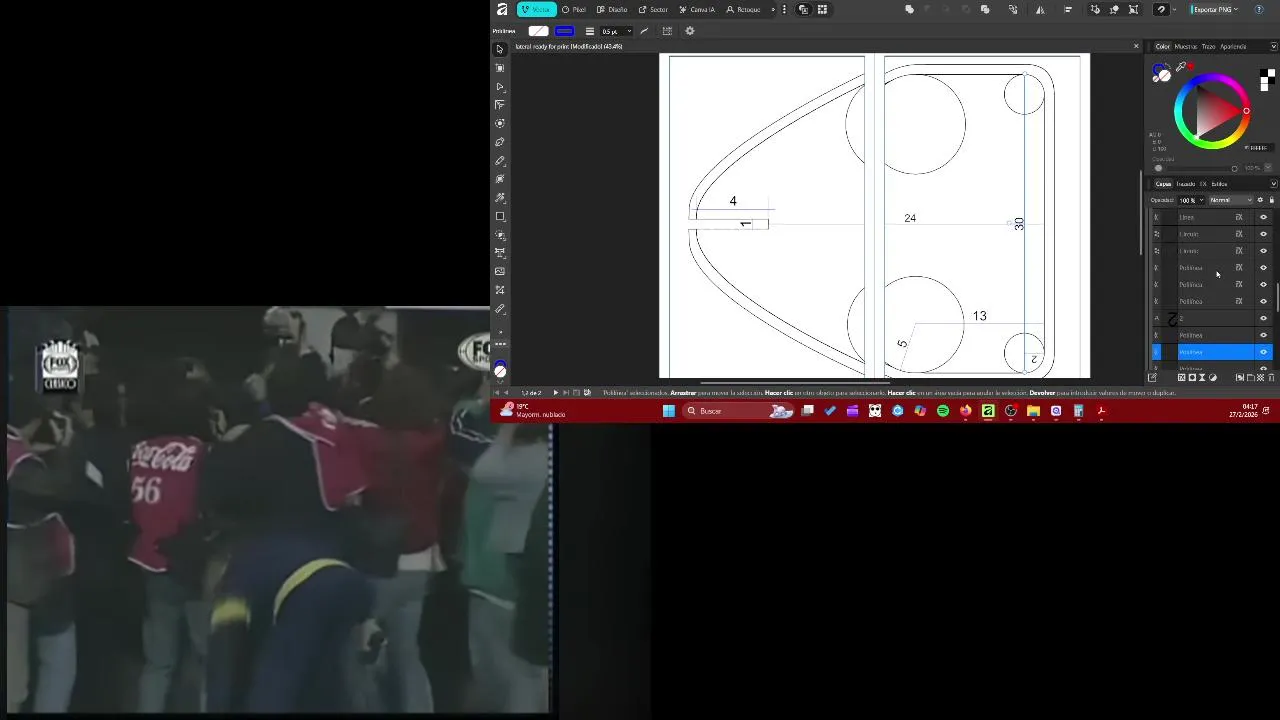Open the Estilos tab in the Layers panel
This screenshot has height=720, width=1280.
point(1219,184)
